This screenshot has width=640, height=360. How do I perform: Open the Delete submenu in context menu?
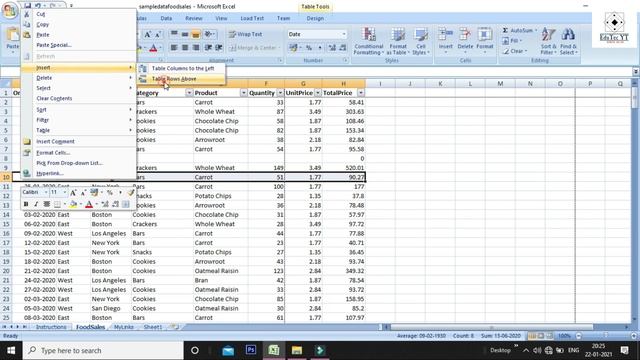click(78, 78)
